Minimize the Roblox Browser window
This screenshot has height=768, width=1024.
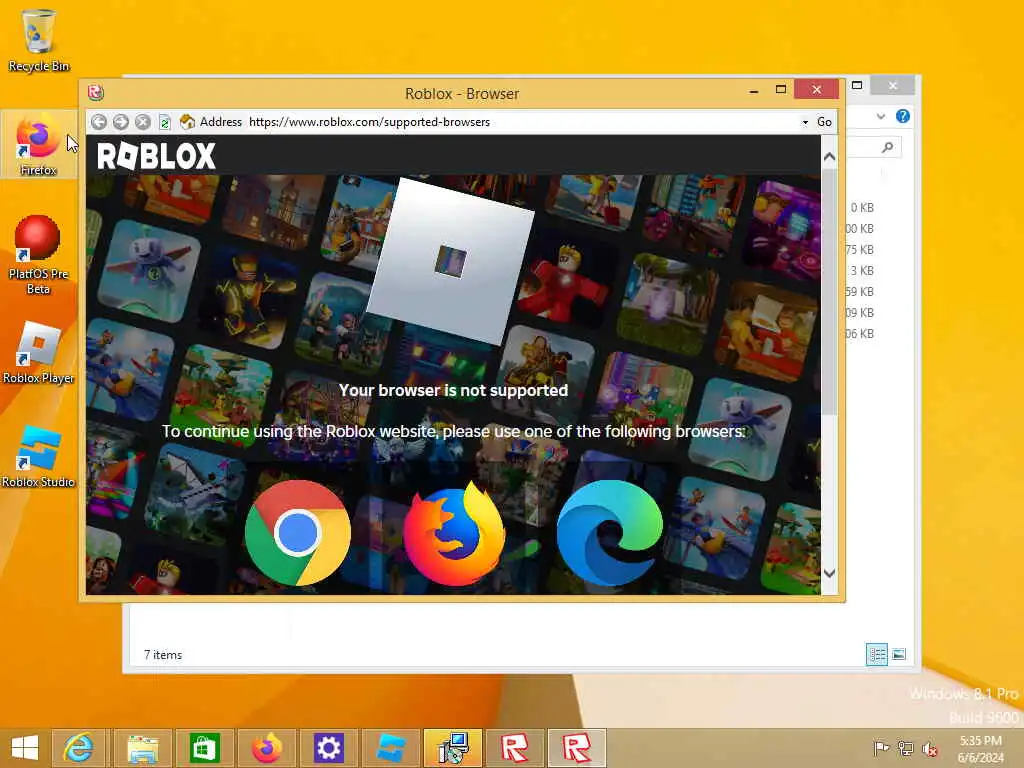tap(754, 90)
